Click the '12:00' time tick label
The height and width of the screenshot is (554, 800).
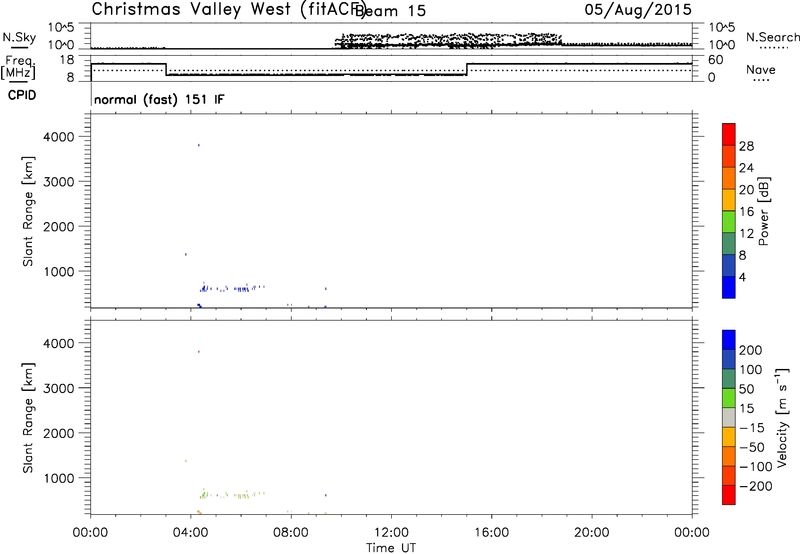[391, 533]
